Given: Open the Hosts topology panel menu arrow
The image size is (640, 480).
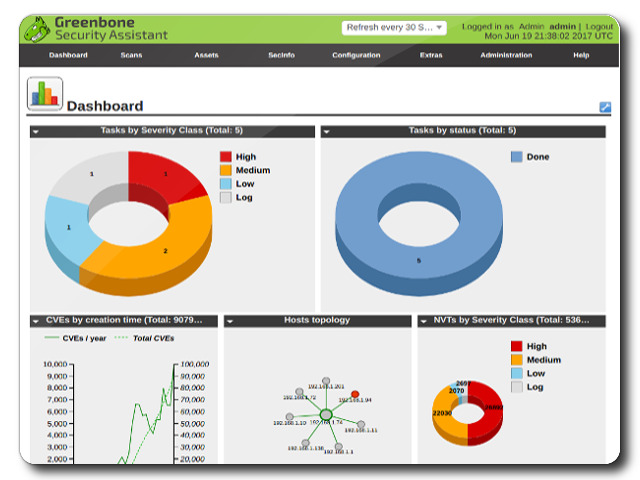Looking at the screenshot, I should point(230,321).
